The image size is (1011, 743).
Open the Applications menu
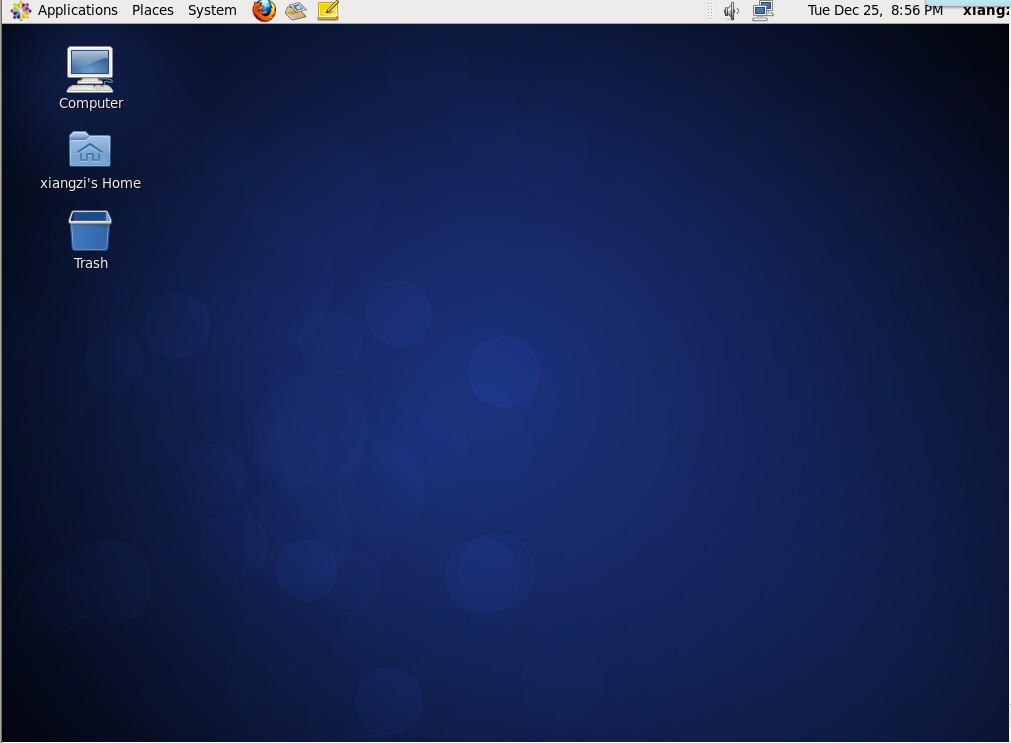pyautogui.click(x=77, y=10)
